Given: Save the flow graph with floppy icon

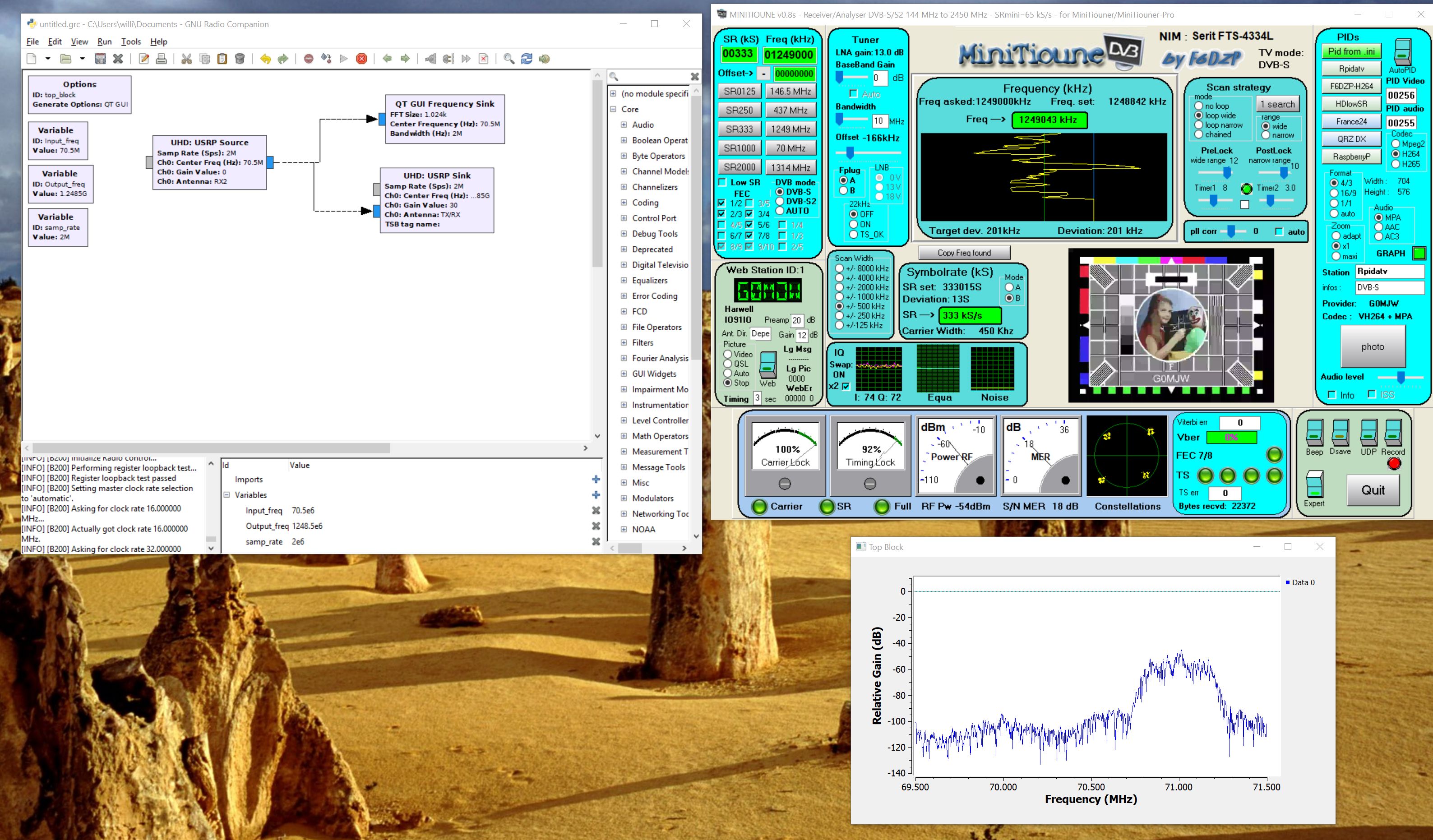Looking at the screenshot, I should pos(100,59).
